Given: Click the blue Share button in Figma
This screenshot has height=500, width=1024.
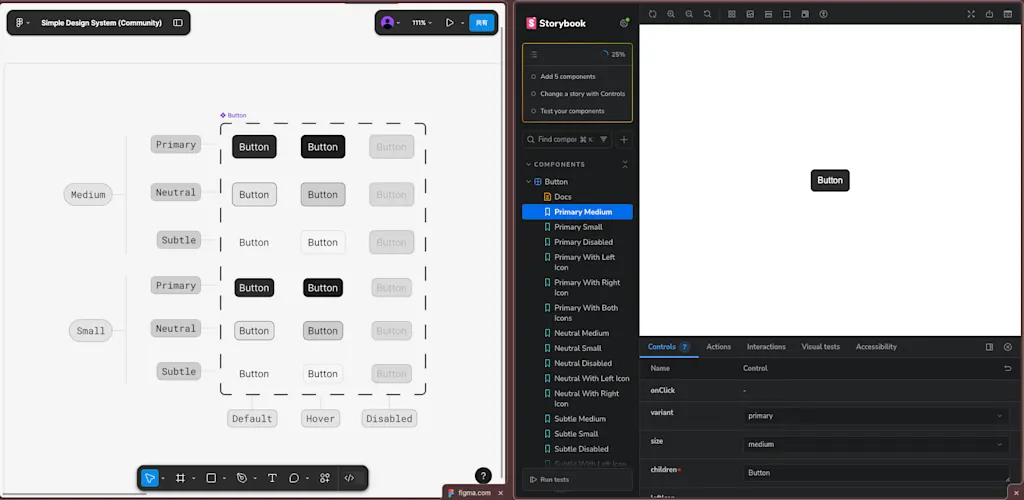Looking at the screenshot, I should coord(481,23).
